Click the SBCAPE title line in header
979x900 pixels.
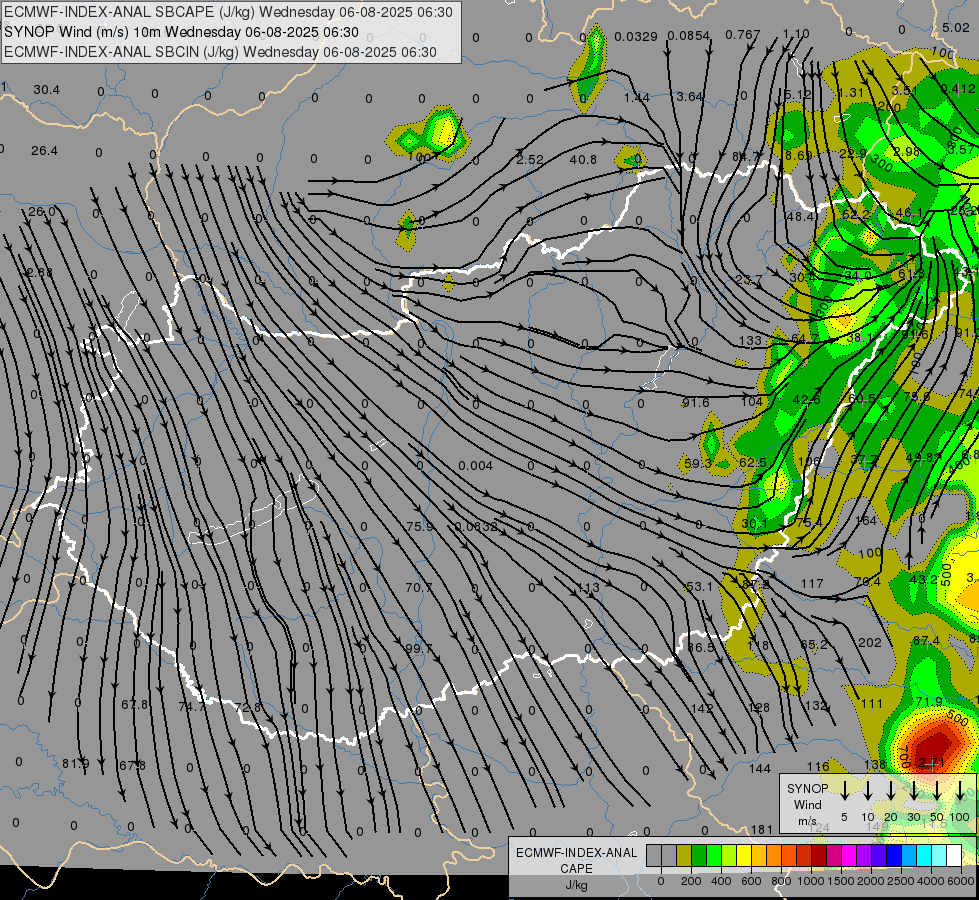click(x=228, y=12)
